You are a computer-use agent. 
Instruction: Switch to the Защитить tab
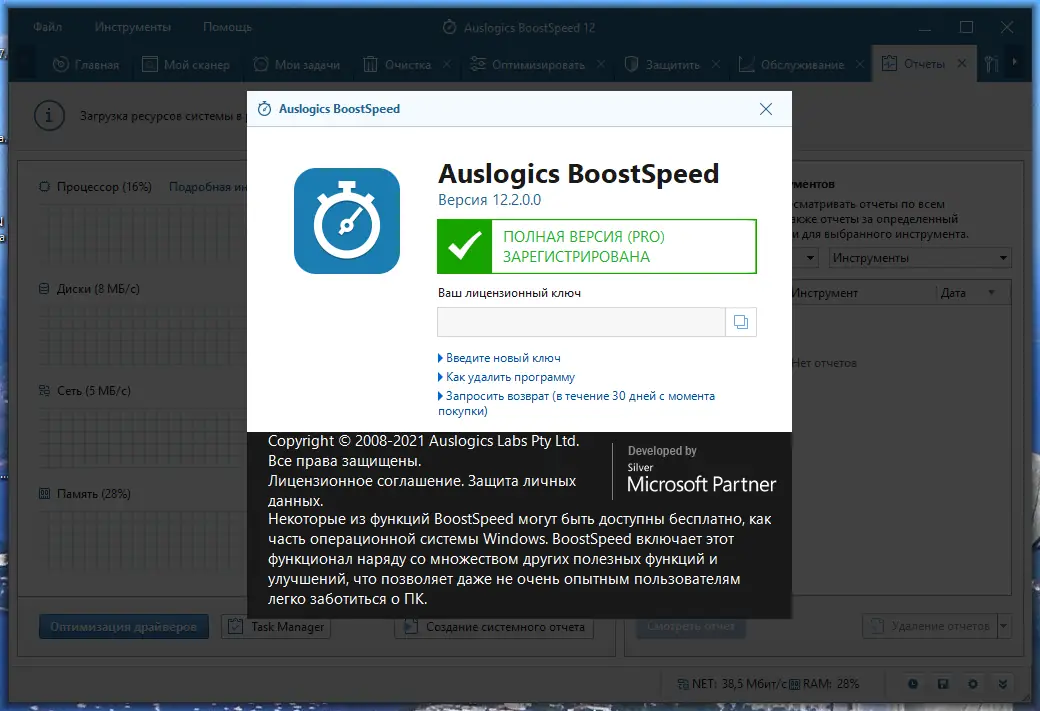663,64
